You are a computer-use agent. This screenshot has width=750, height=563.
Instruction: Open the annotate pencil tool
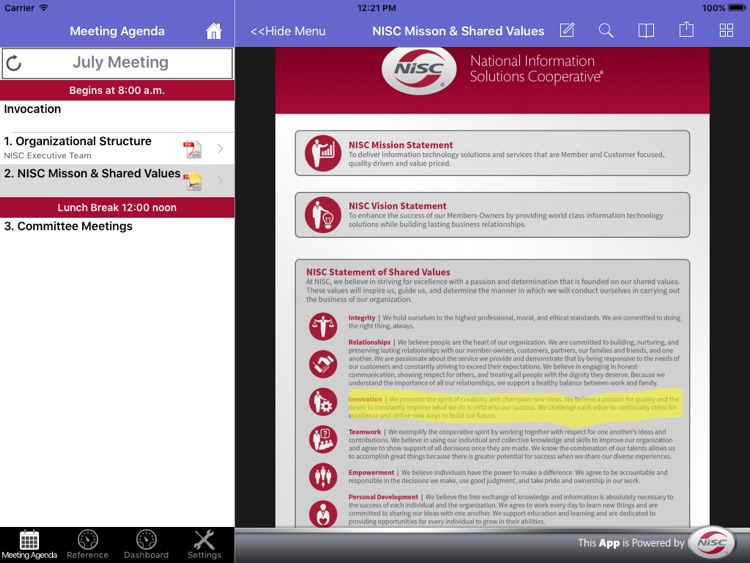567,31
